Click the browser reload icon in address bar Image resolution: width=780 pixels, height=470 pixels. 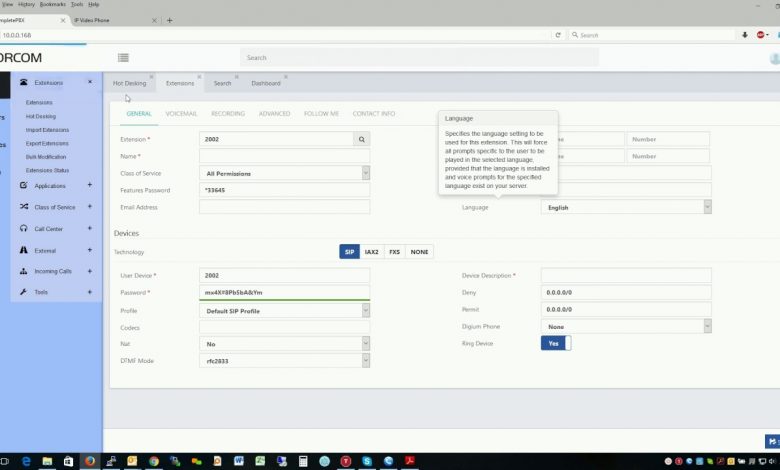pos(558,35)
